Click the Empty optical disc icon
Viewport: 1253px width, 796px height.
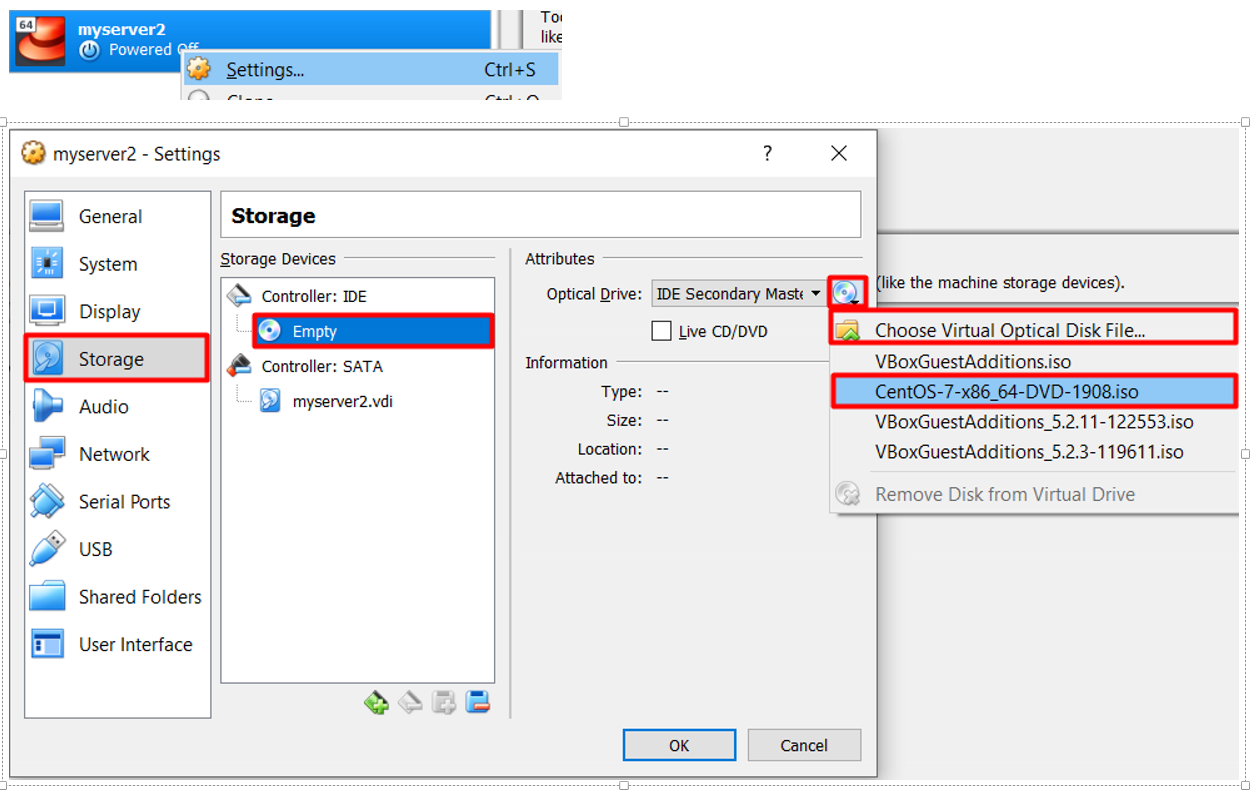coord(270,331)
